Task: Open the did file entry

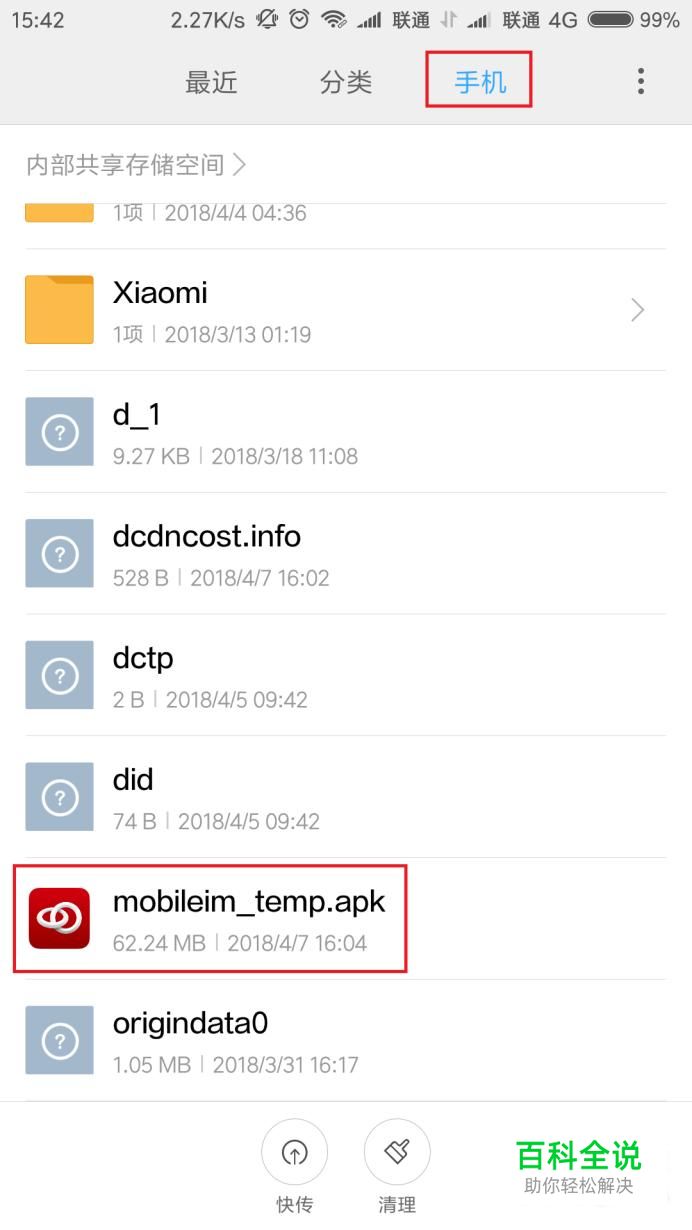Action: [346, 797]
